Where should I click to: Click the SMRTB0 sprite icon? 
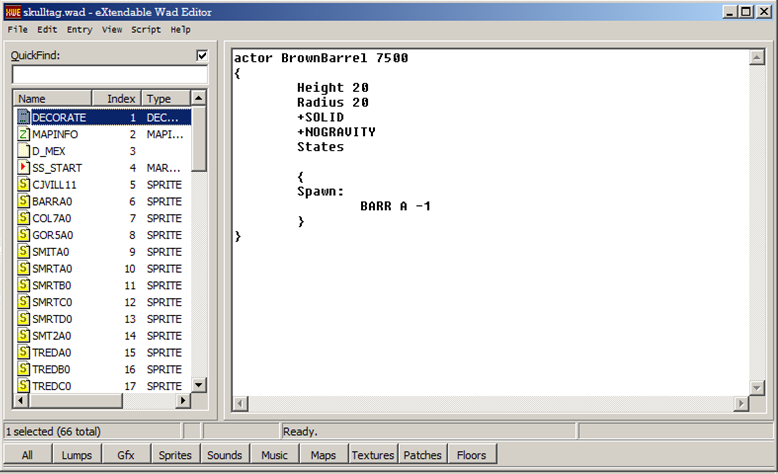[x=23, y=285]
